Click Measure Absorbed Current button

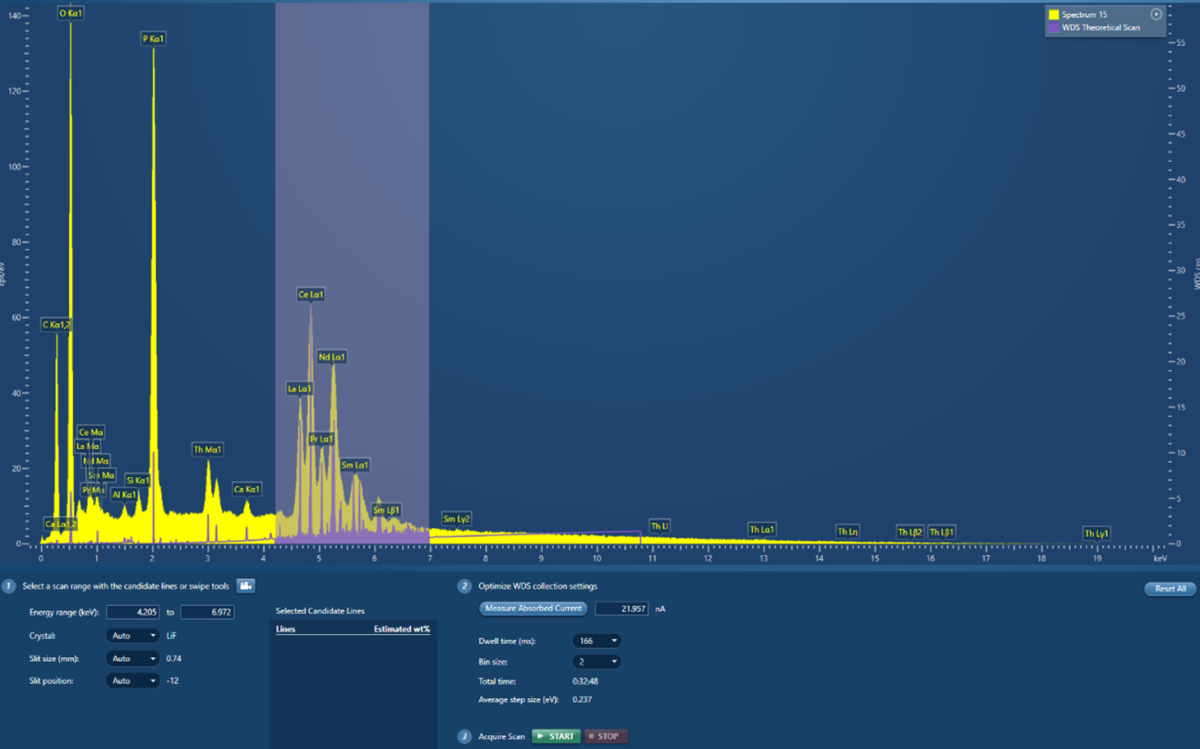tap(532, 608)
